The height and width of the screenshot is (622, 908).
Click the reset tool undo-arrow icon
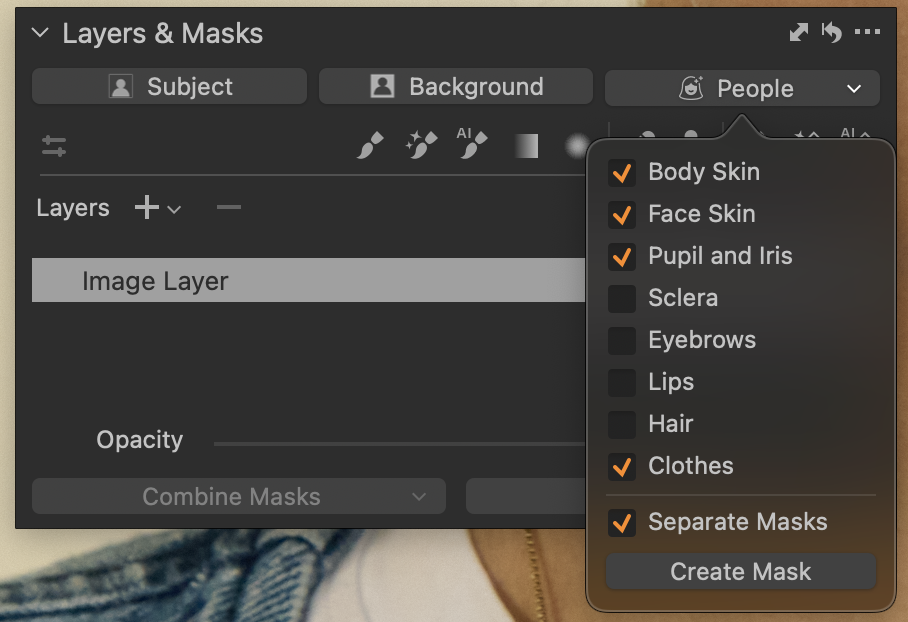click(831, 32)
